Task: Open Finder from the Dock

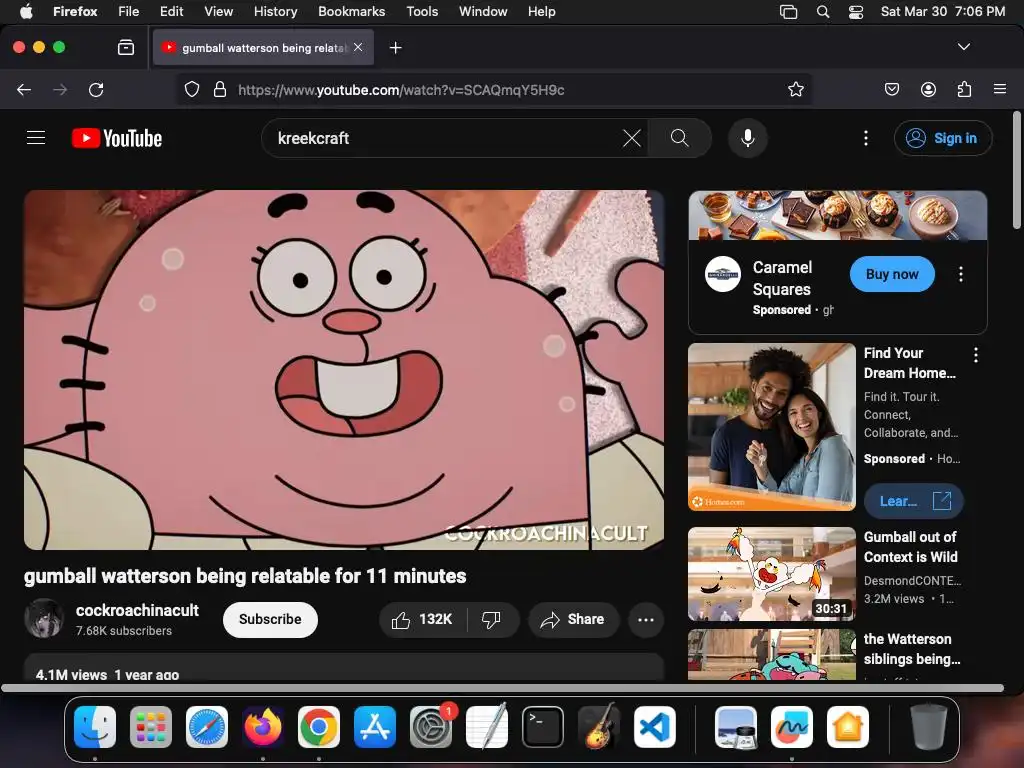Action: coord(95,727)
